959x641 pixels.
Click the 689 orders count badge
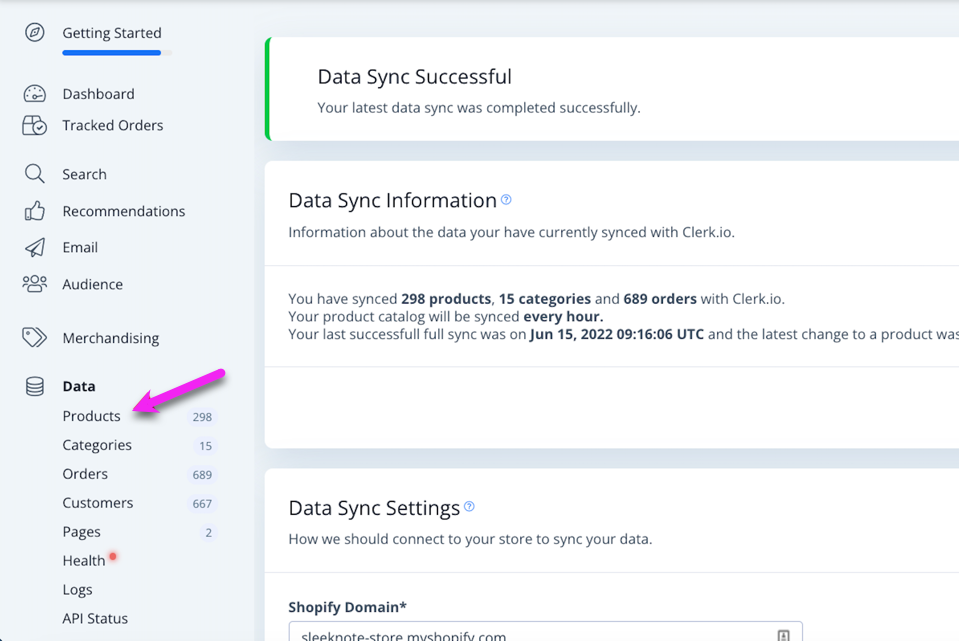(x=202, y=475)
